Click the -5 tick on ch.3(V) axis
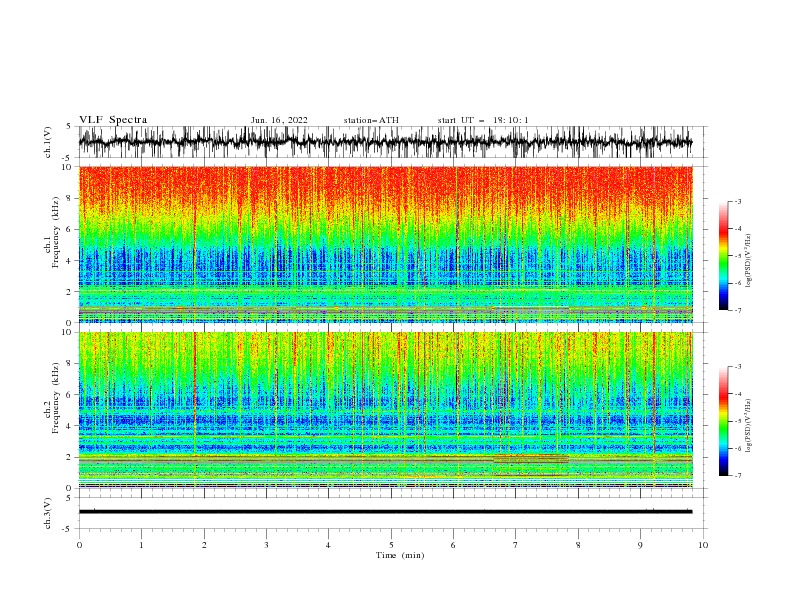 point(68,529)
